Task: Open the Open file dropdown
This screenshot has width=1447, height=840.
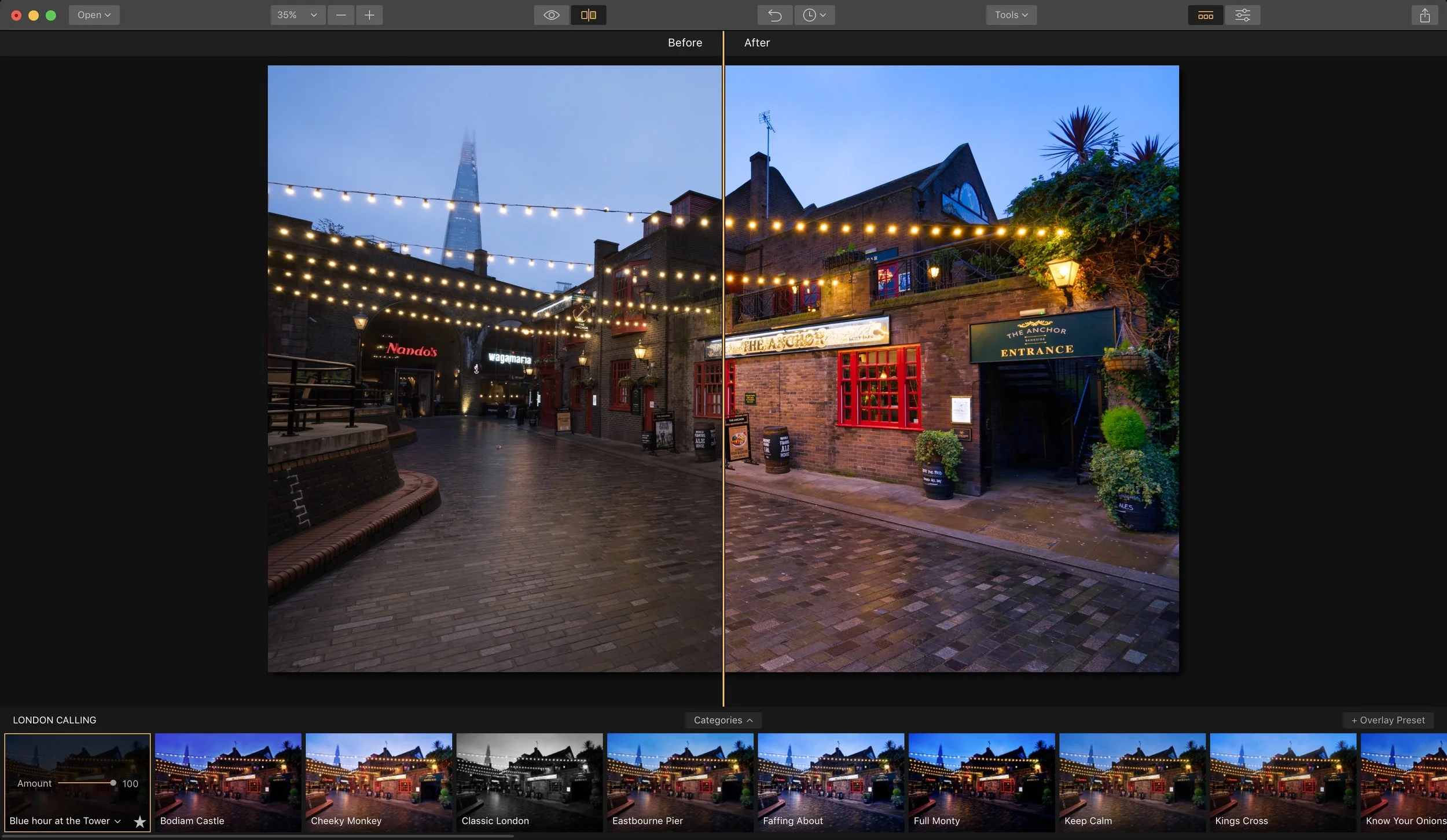Action: pos(94,15)
